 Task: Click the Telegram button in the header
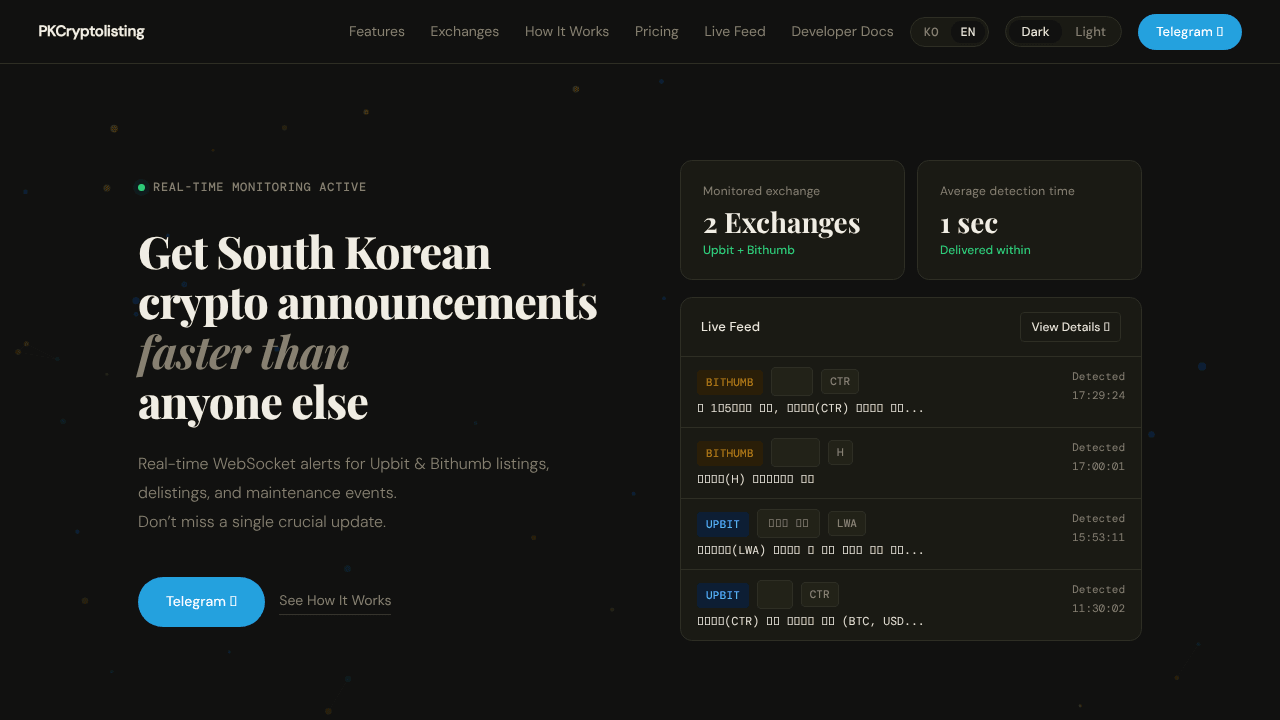tap(1190, 32)
